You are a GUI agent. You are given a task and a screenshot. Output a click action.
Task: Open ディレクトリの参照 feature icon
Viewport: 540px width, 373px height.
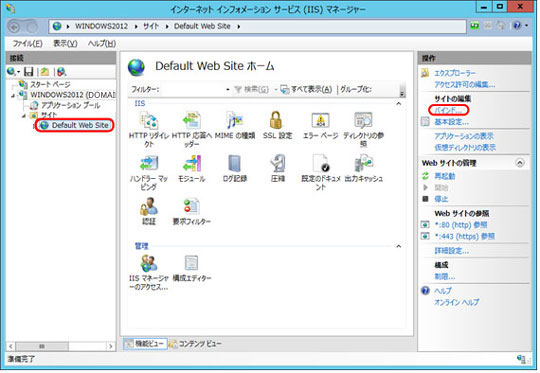pos(363,121)
